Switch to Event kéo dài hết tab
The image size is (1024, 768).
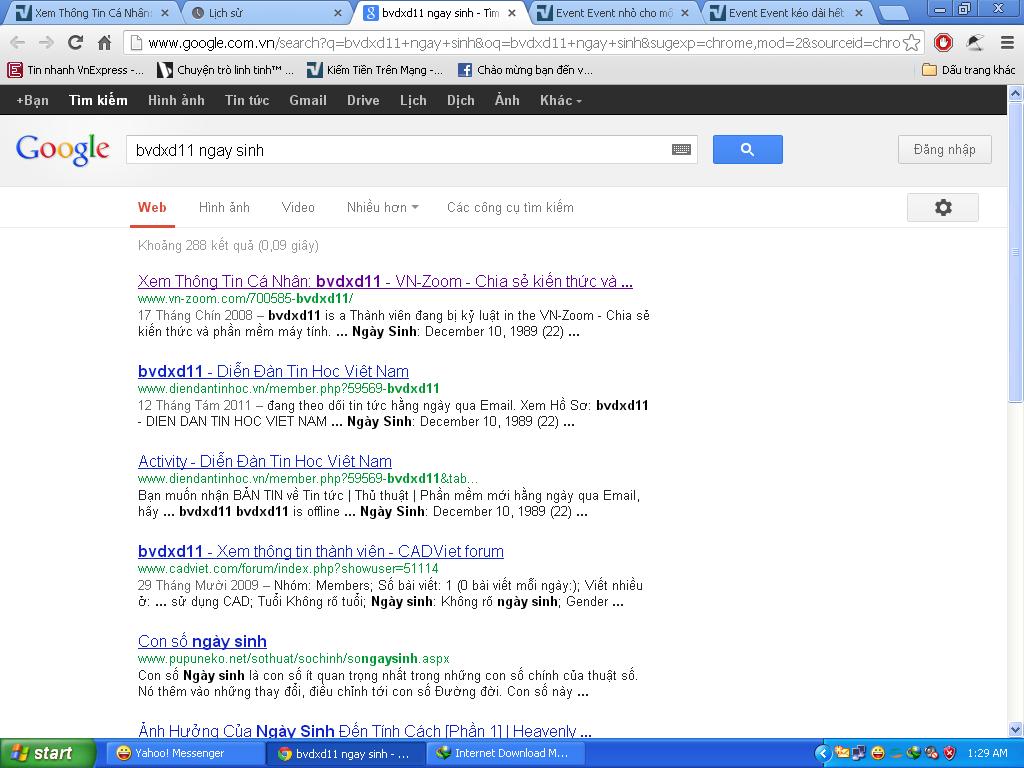[x=785, y=12]
